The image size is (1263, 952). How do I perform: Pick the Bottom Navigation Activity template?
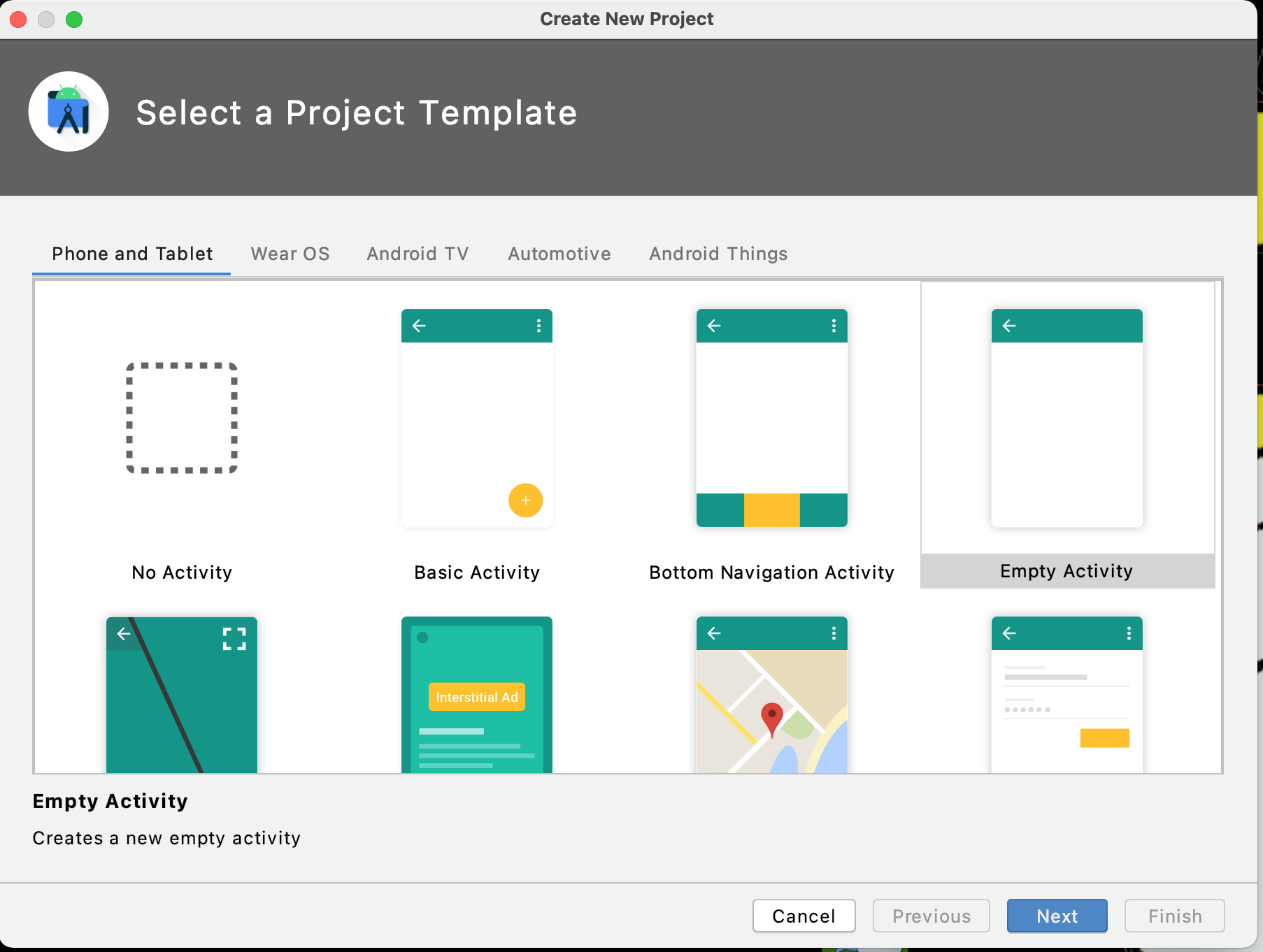click(x=771, y=418)
